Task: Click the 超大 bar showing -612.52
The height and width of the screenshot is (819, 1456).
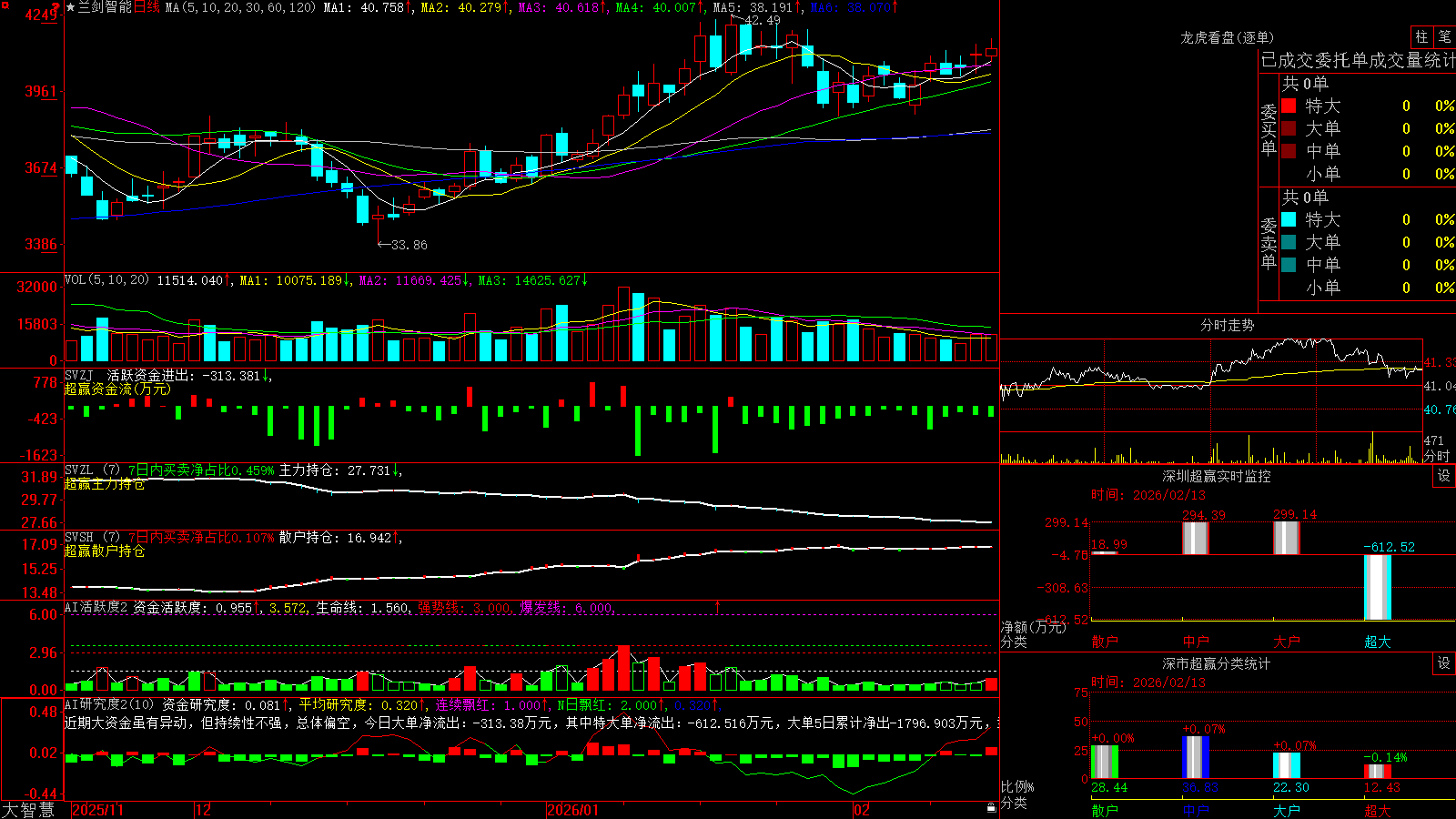Action: pyautogui.click(x=1378, y=587)
